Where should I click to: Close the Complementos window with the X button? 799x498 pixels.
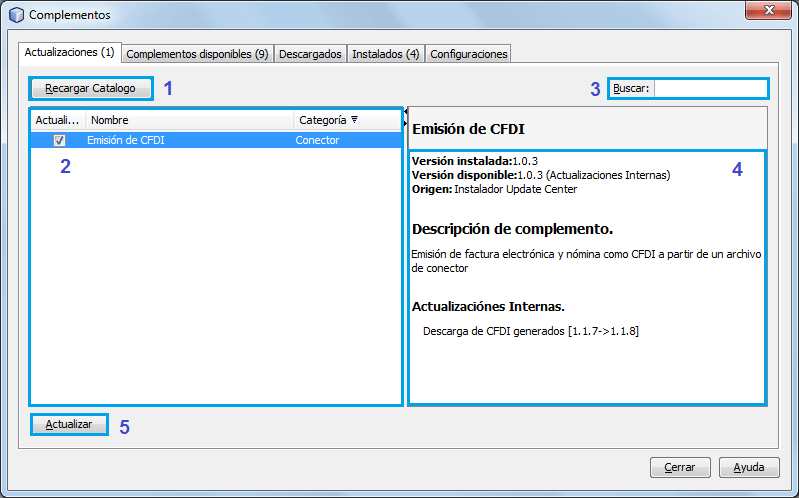769,11
